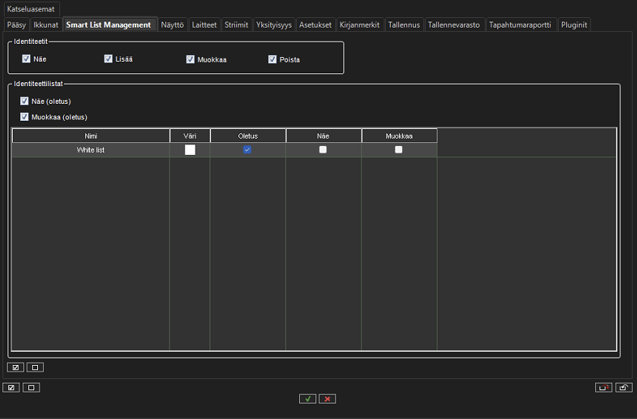Click the footer icon with the red mark
Screen dimensions: 637x419
coord(603,387)
